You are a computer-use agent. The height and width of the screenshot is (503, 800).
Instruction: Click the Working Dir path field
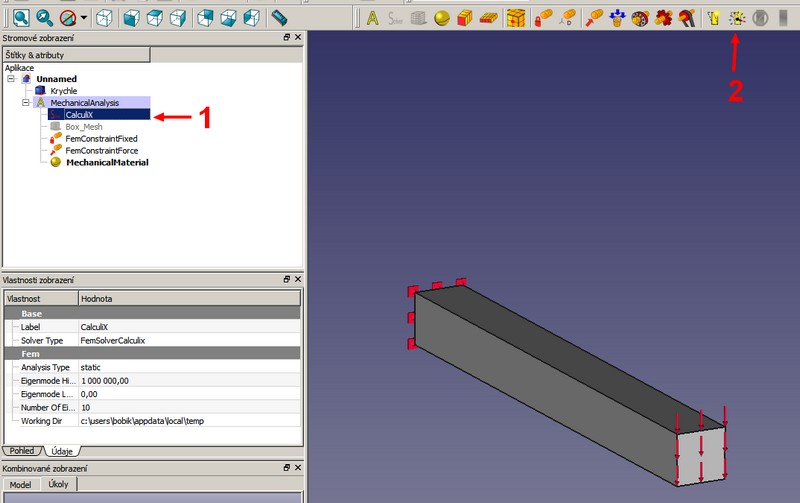click(188, 419)
